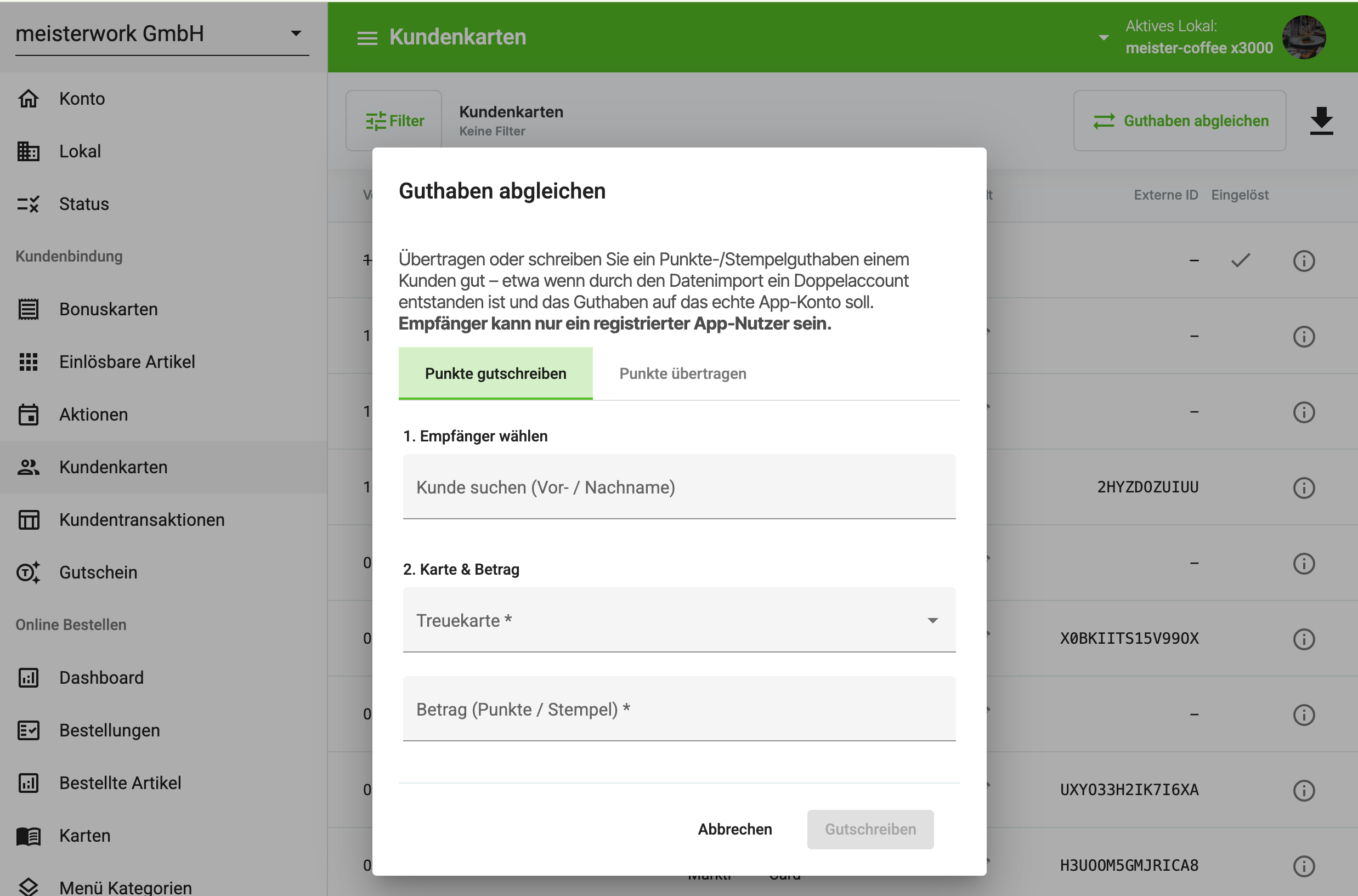Open the Filter button
Image resolution: width=1358 pixels, height=896 pixels.
(x=394, y=121)
